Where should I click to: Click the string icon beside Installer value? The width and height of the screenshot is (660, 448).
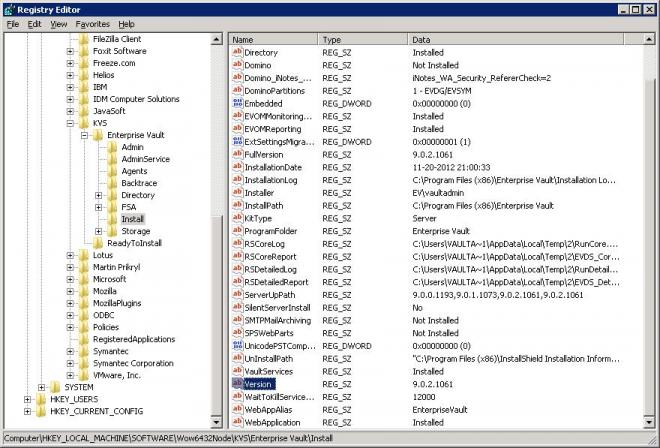[x=237, y=192]
